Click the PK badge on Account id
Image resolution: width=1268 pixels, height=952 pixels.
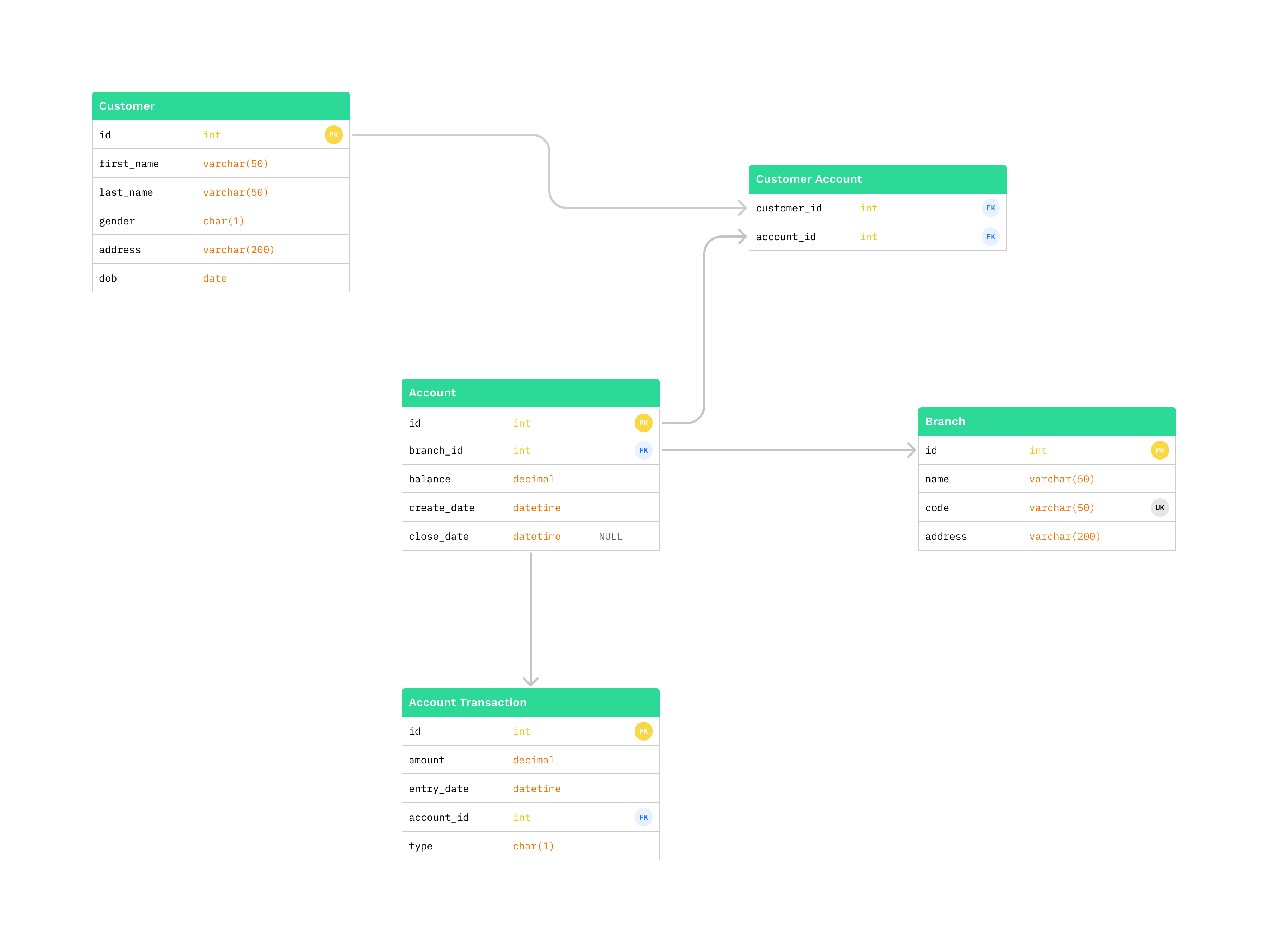coord(643,423)
